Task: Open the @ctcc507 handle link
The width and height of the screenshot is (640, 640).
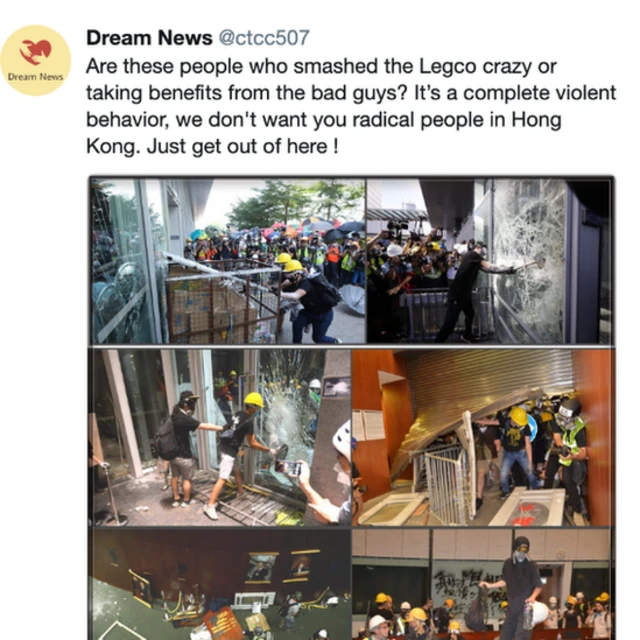Action: [x=264, y=38]
